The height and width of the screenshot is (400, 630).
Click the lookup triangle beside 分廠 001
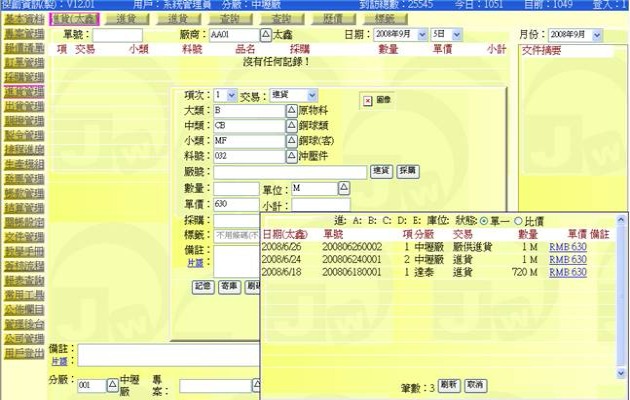click(x=111, y=385)
